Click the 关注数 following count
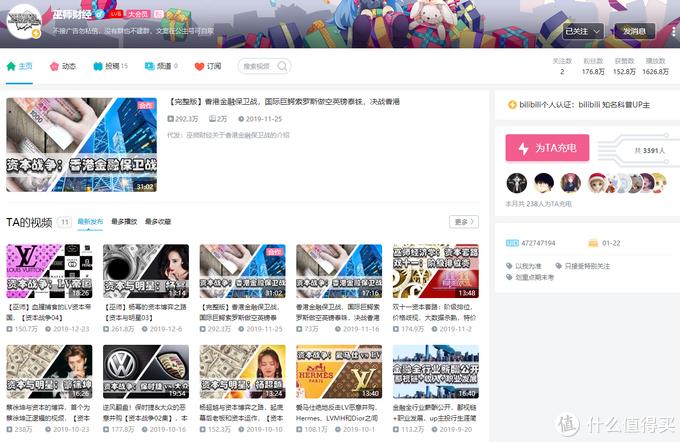This screenshot has height=442, width=680. click(562, 66)
